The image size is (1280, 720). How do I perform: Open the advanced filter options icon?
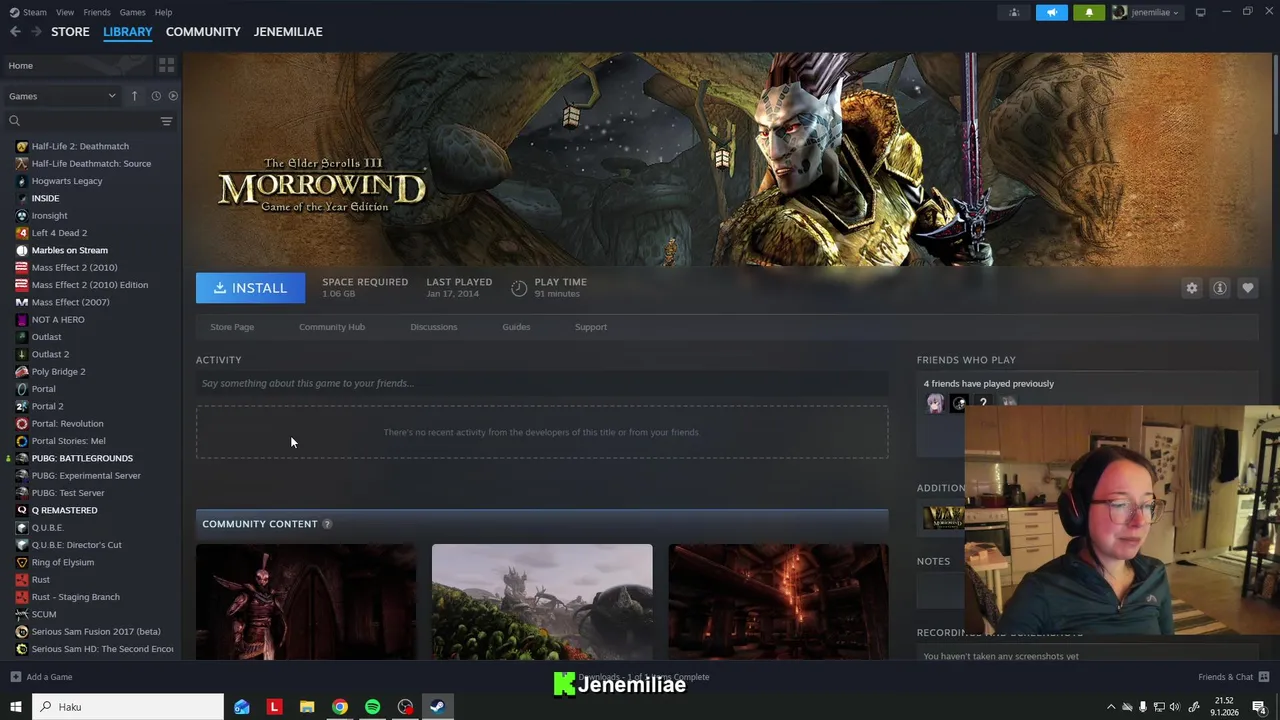[166, 121]
